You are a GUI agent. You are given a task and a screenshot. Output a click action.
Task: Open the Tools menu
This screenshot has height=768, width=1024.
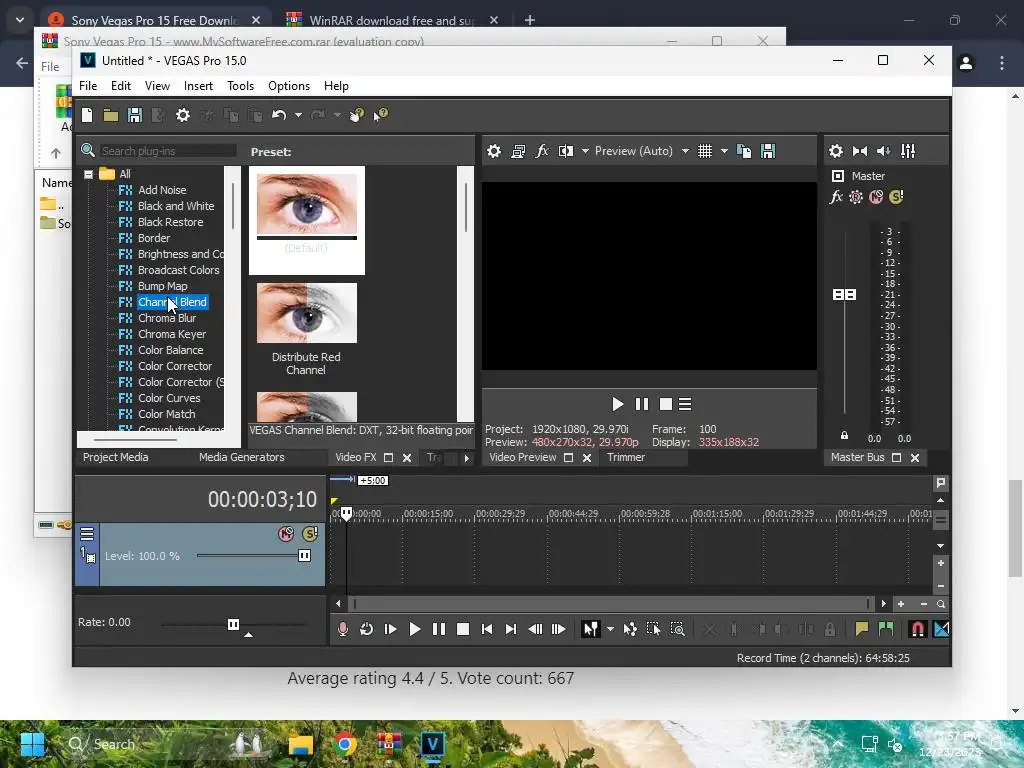[x=240, y=86]
